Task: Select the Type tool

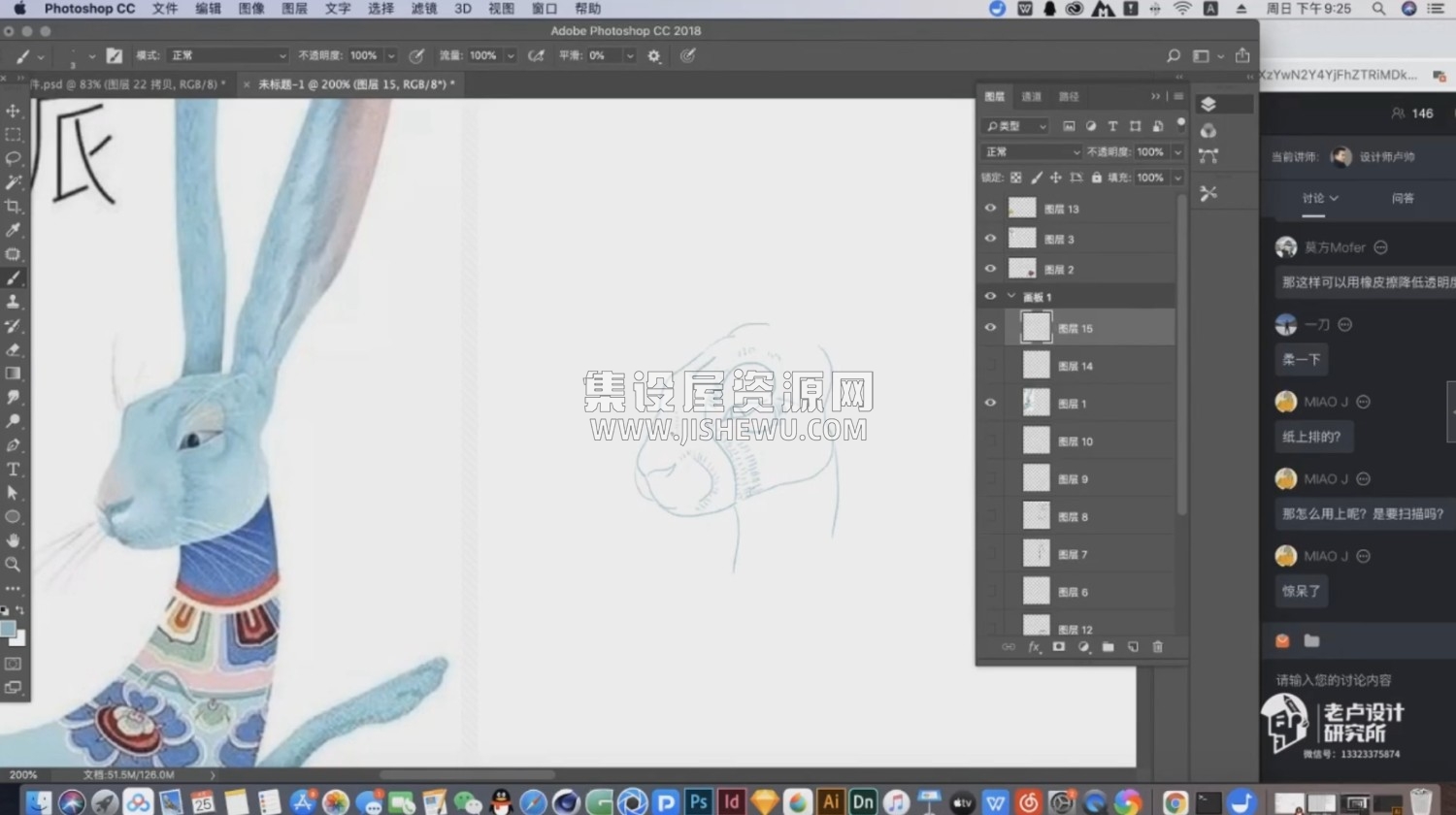Action: [14, 469]
